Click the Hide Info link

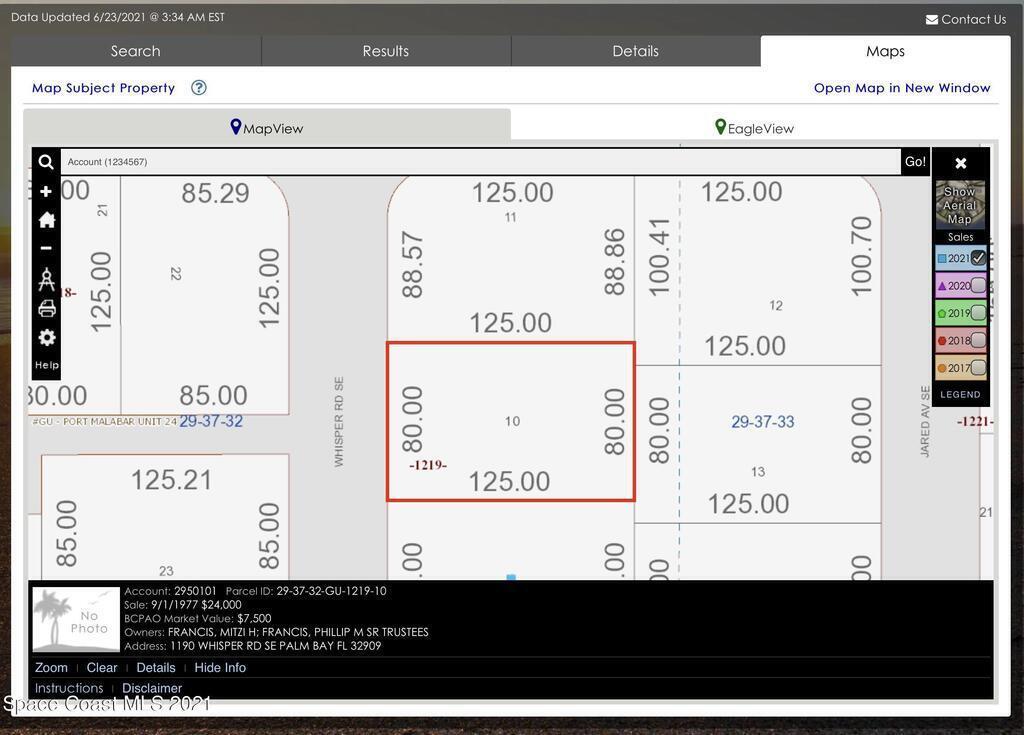tap(220, 668)
